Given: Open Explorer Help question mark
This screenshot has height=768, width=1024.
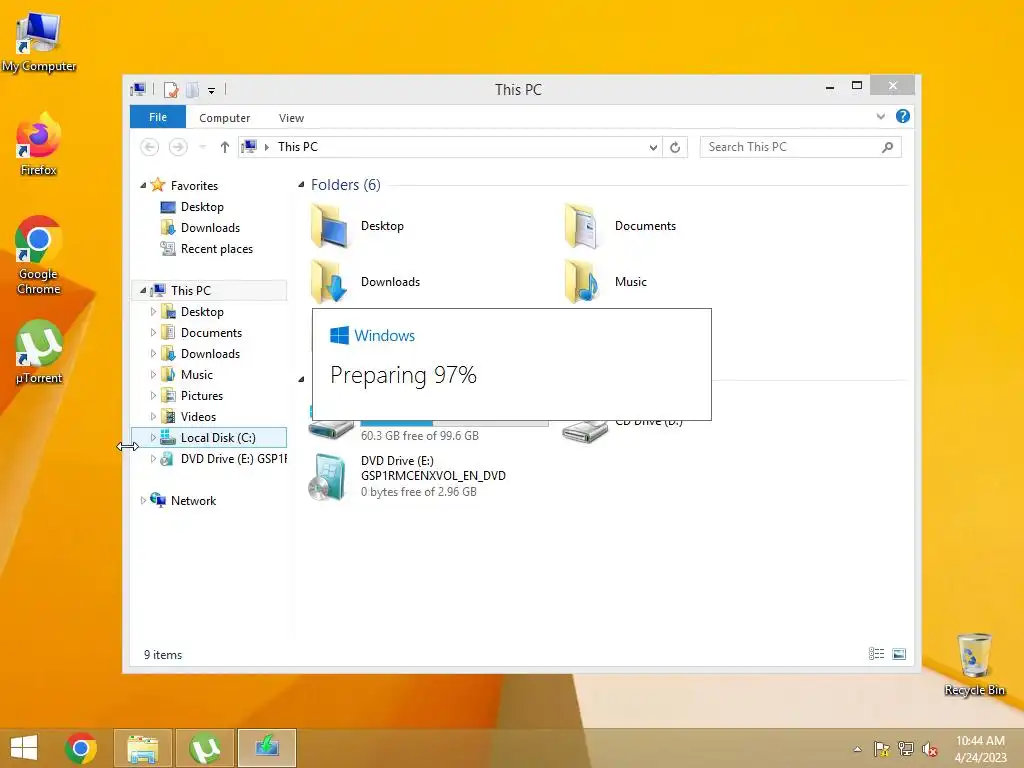Looking at the screenshot, I should [x=903, y=116].
